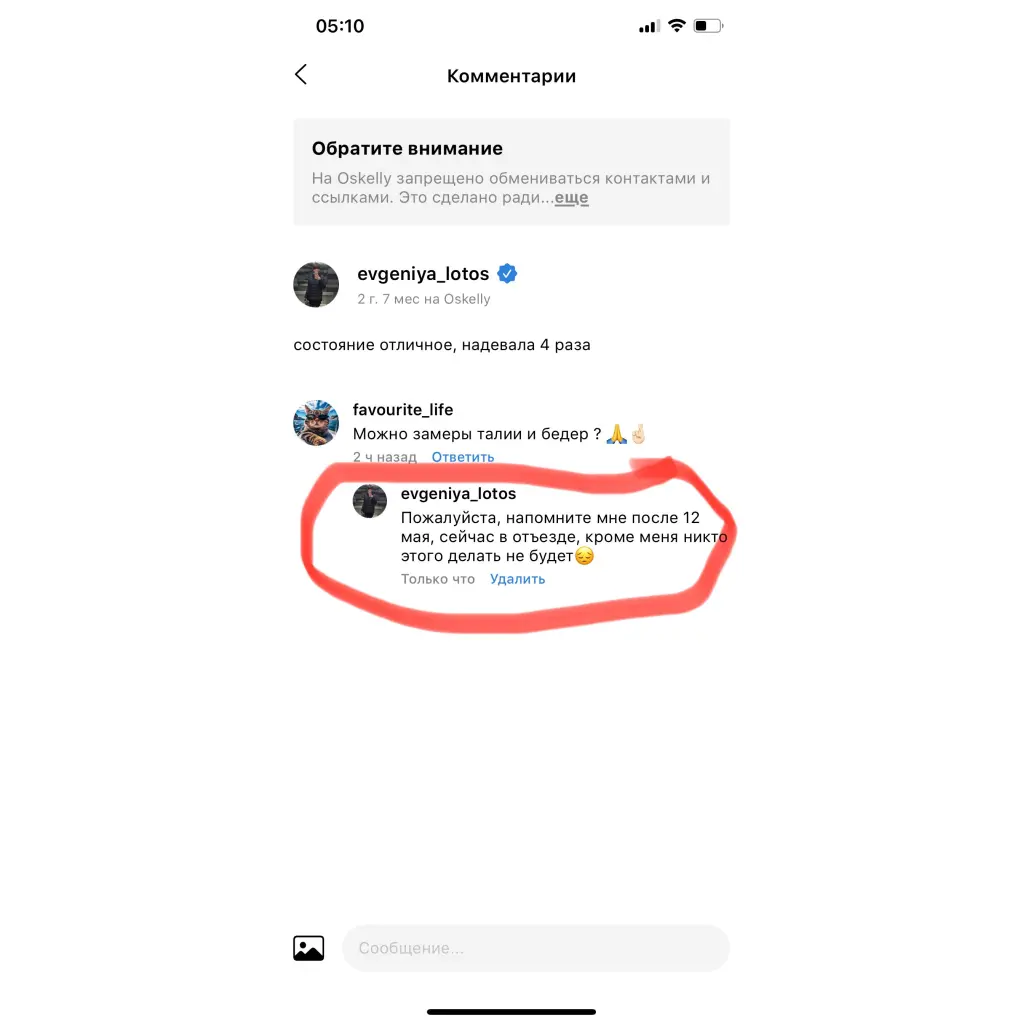Open evgeniya_lotos large profile avatar
Image resolution: width=1024 pixels, height=1024 pixels.
(316, 285)
